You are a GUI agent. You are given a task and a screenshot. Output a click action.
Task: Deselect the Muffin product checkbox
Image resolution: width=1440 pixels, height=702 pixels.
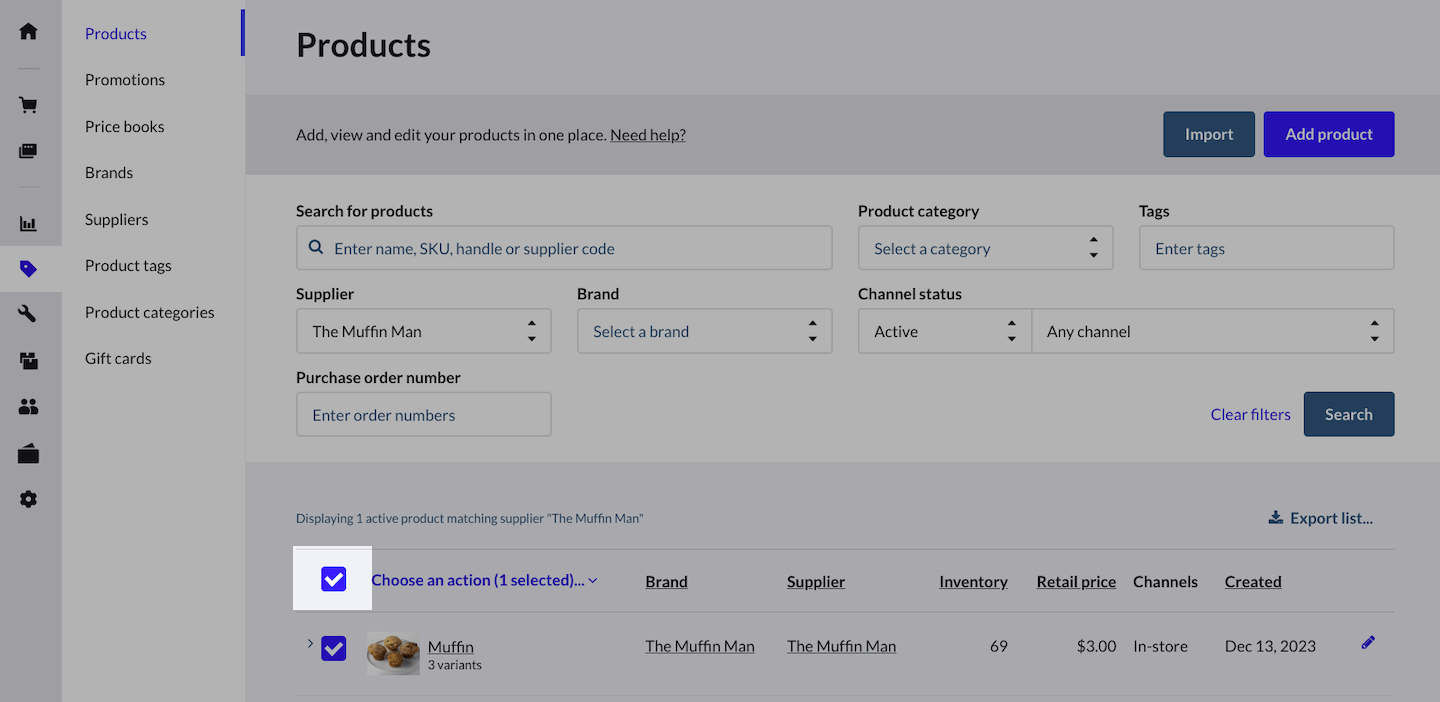(333, 649)
